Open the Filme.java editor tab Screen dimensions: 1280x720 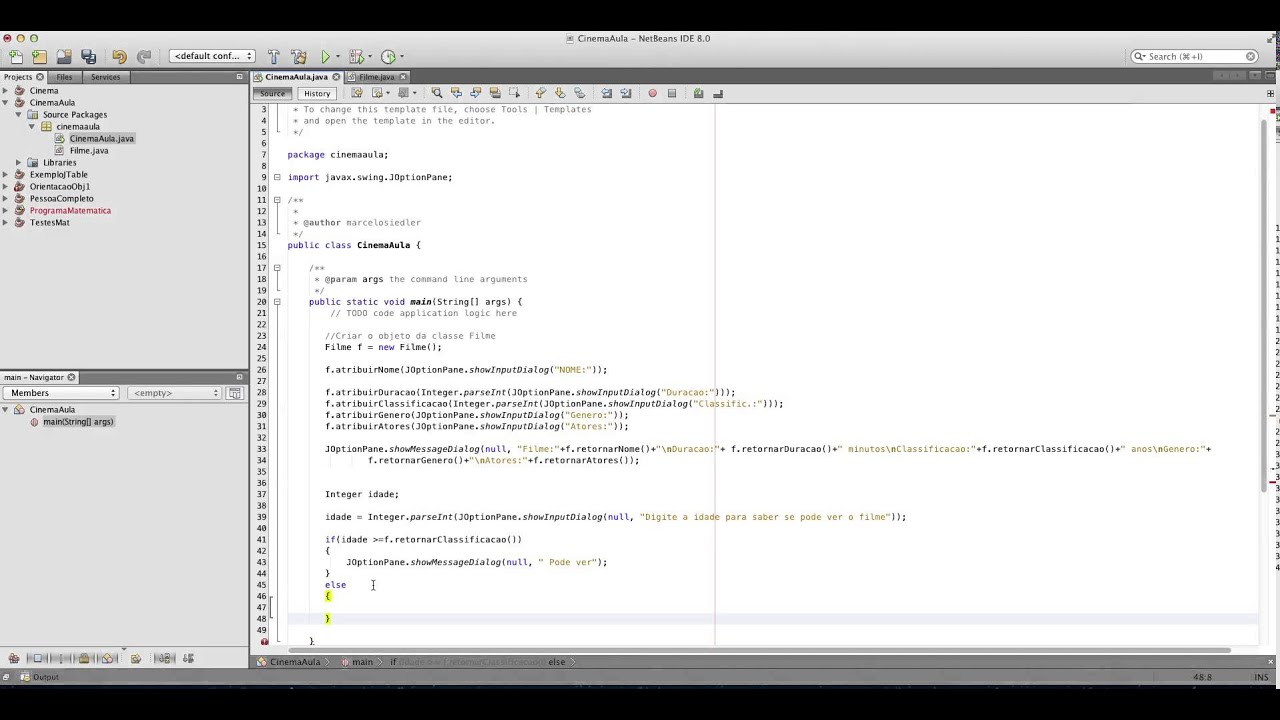coord(377,77)
